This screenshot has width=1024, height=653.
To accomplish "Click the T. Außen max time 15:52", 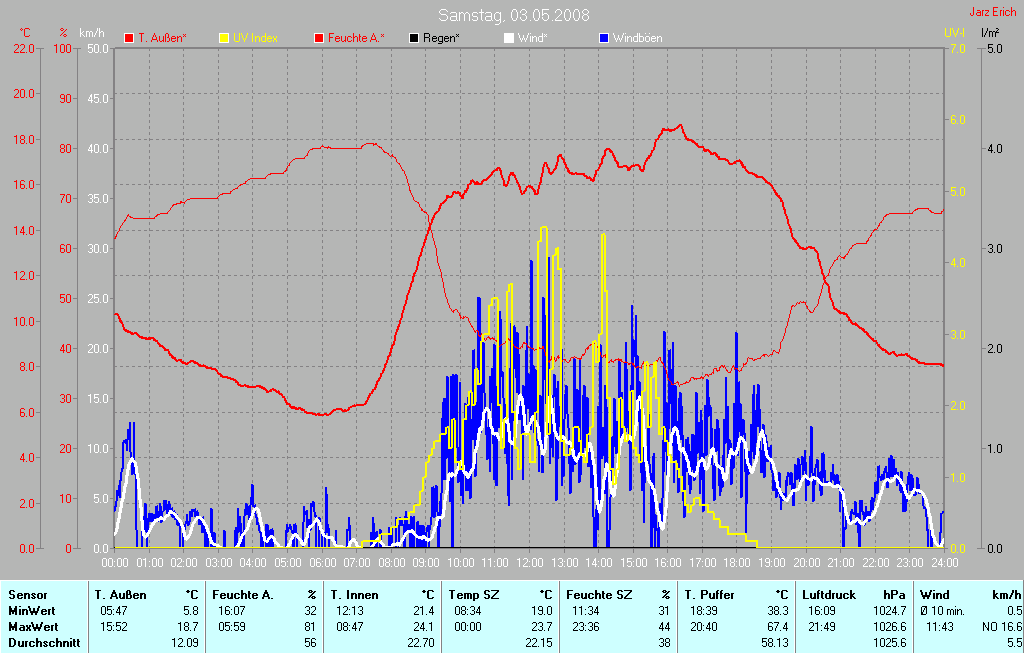I will [114, 627].
